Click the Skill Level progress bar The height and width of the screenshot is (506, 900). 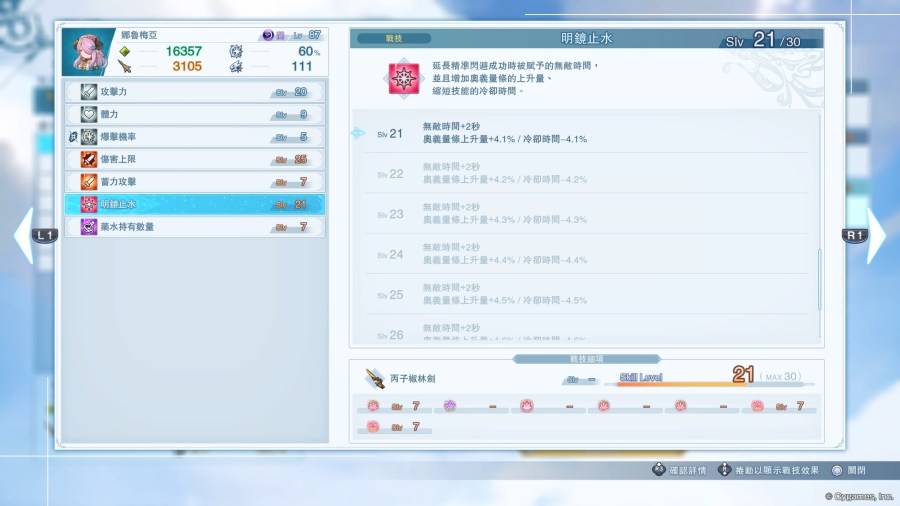tap(709, 384)
